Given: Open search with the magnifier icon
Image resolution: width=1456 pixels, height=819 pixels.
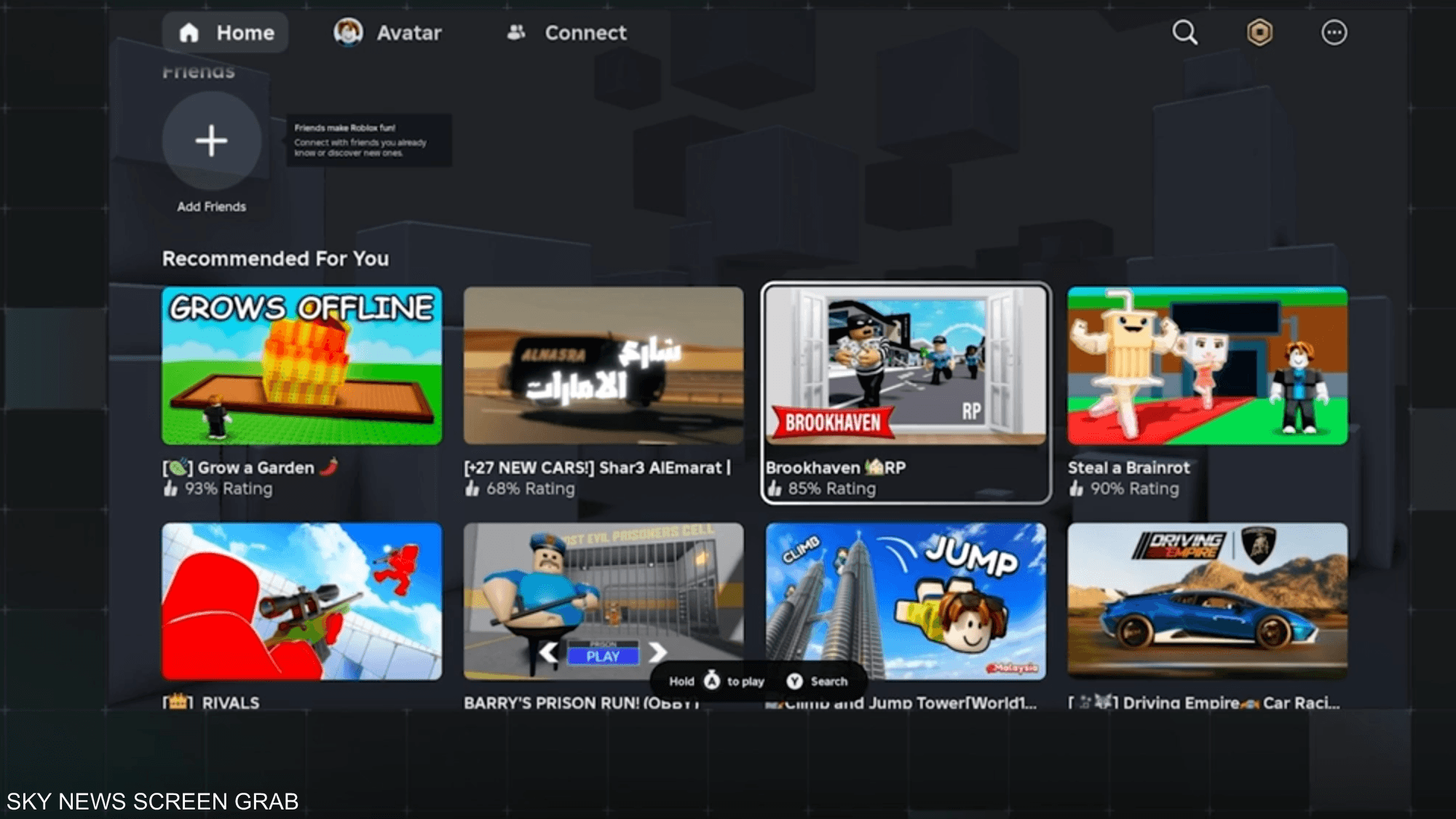Looking at the screenshot, I should tap(1184, 32).
